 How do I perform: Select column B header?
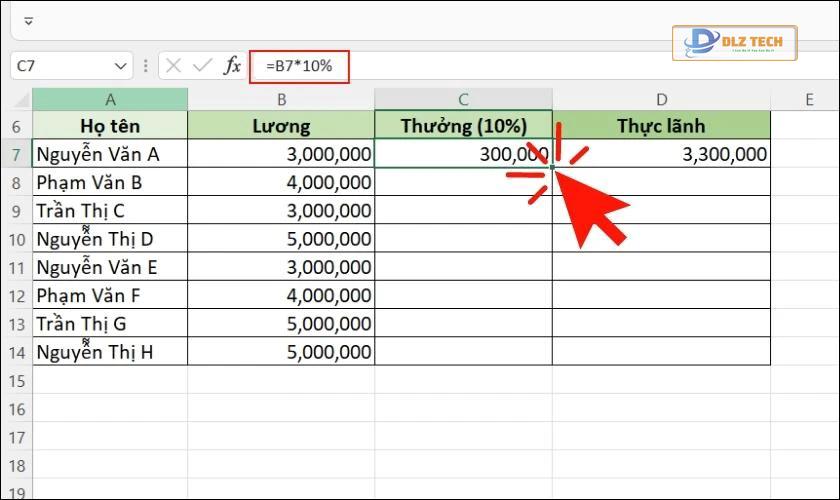coord(281,99)
